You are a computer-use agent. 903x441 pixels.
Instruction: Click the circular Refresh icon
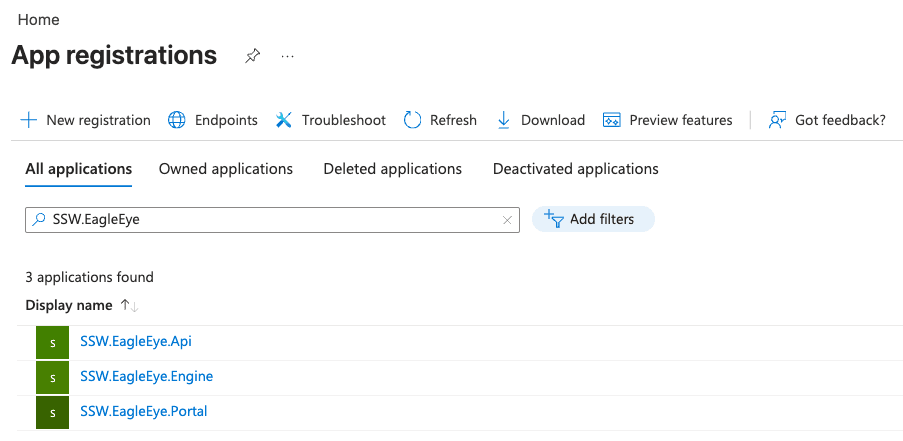412,120
